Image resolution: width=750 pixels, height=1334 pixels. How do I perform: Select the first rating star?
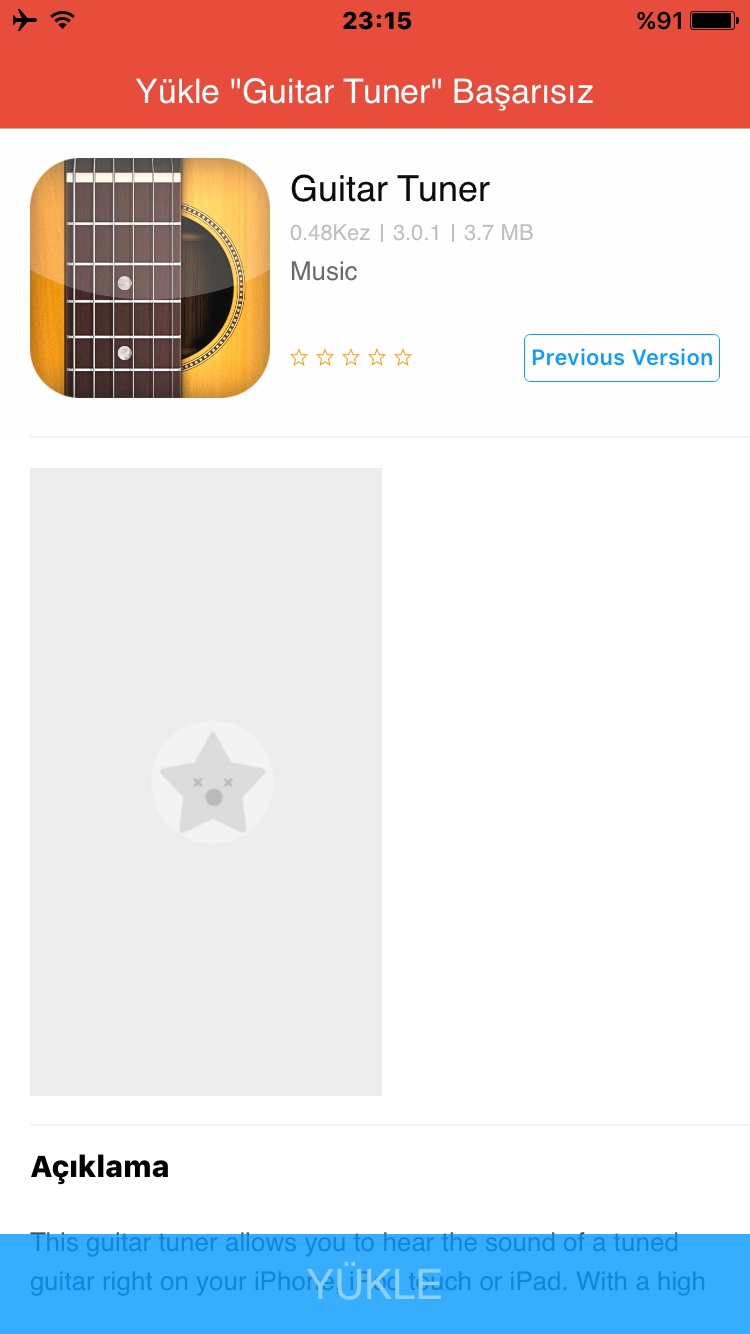(x=299, y=358)
